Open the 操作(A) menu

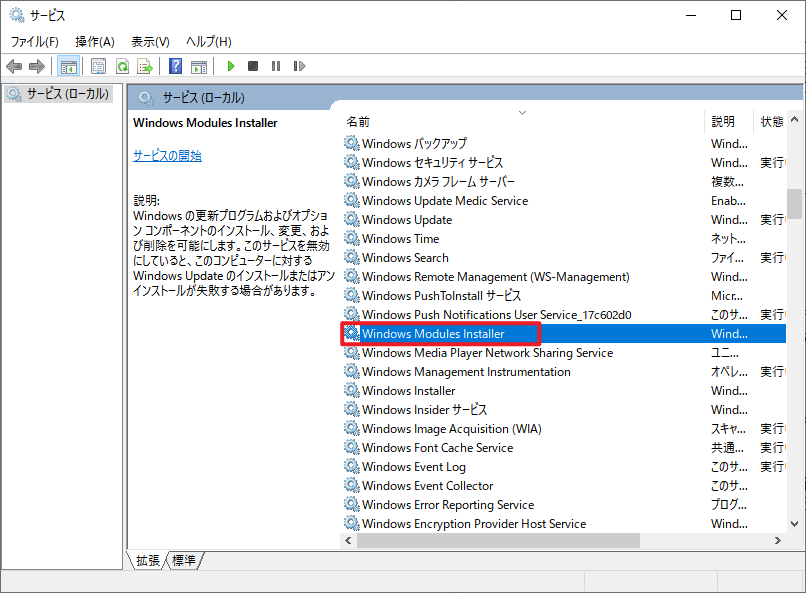95,42
